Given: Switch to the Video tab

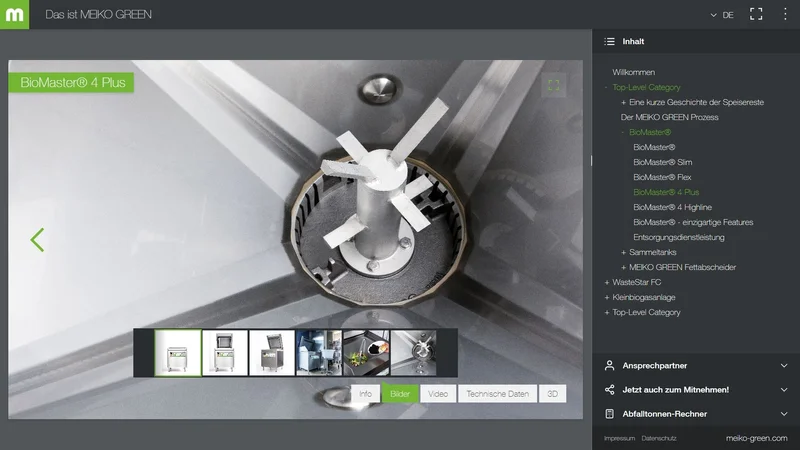Looking at the screenshot, I should click(437, 394).
